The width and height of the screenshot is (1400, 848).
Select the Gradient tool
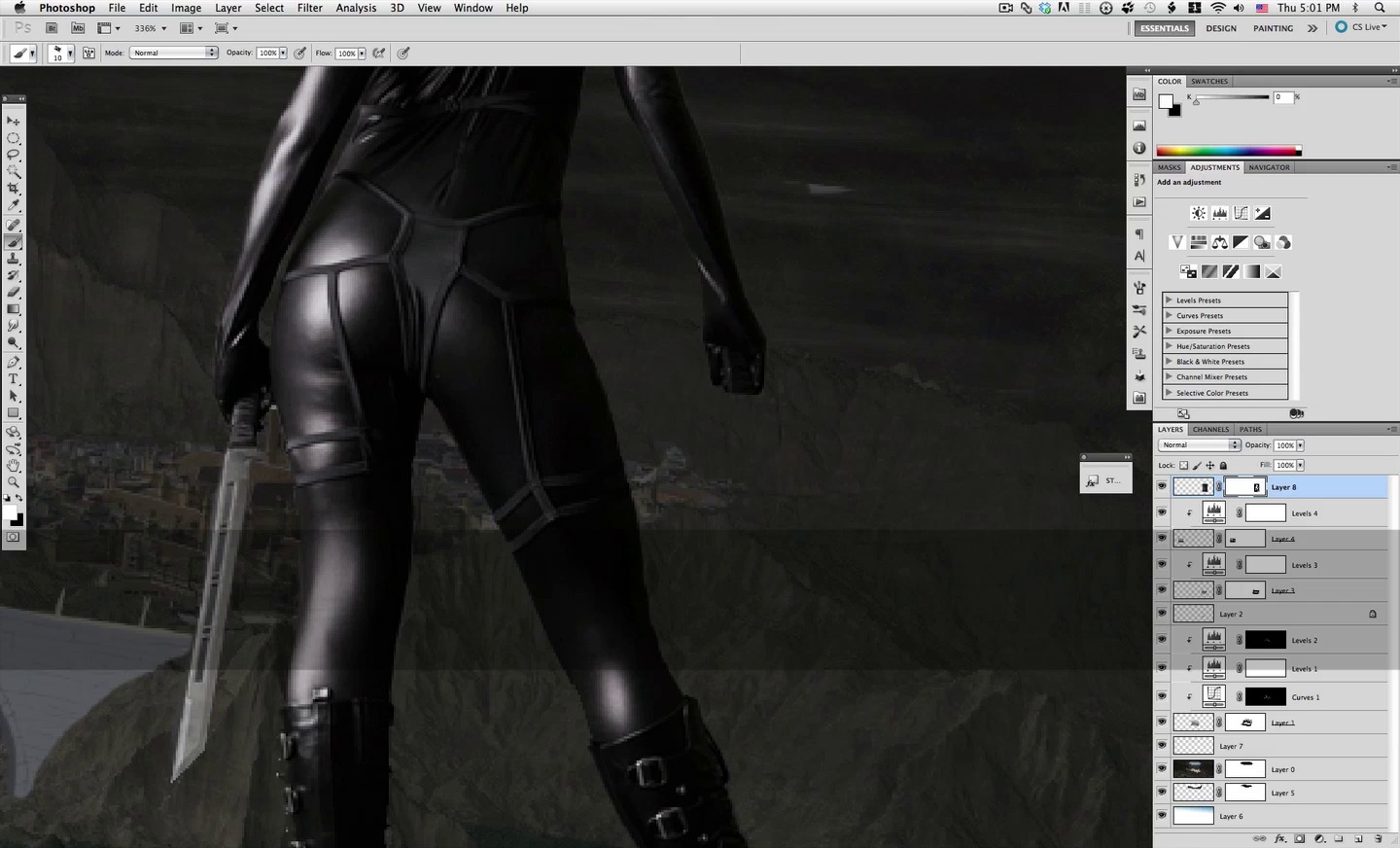(x=14, y=309)
